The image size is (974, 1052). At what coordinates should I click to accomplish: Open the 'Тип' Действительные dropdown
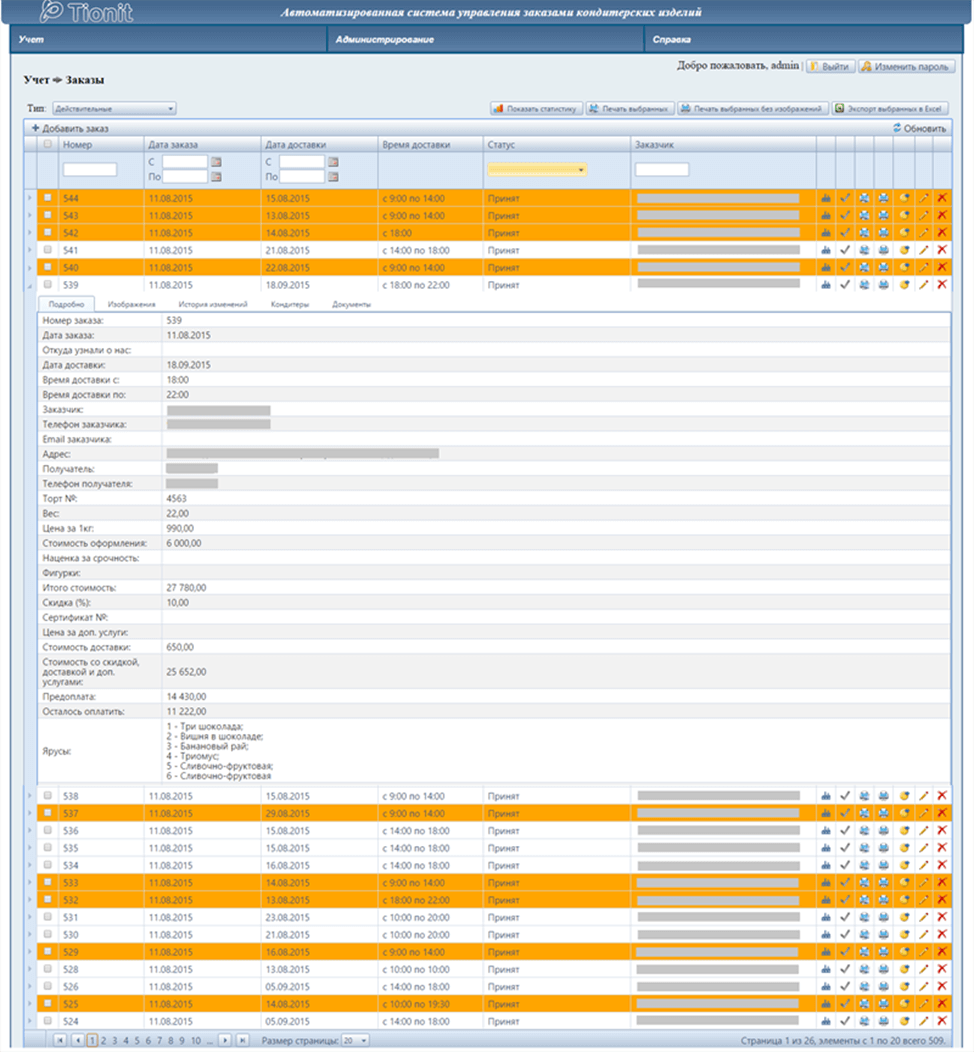point(114,109)
